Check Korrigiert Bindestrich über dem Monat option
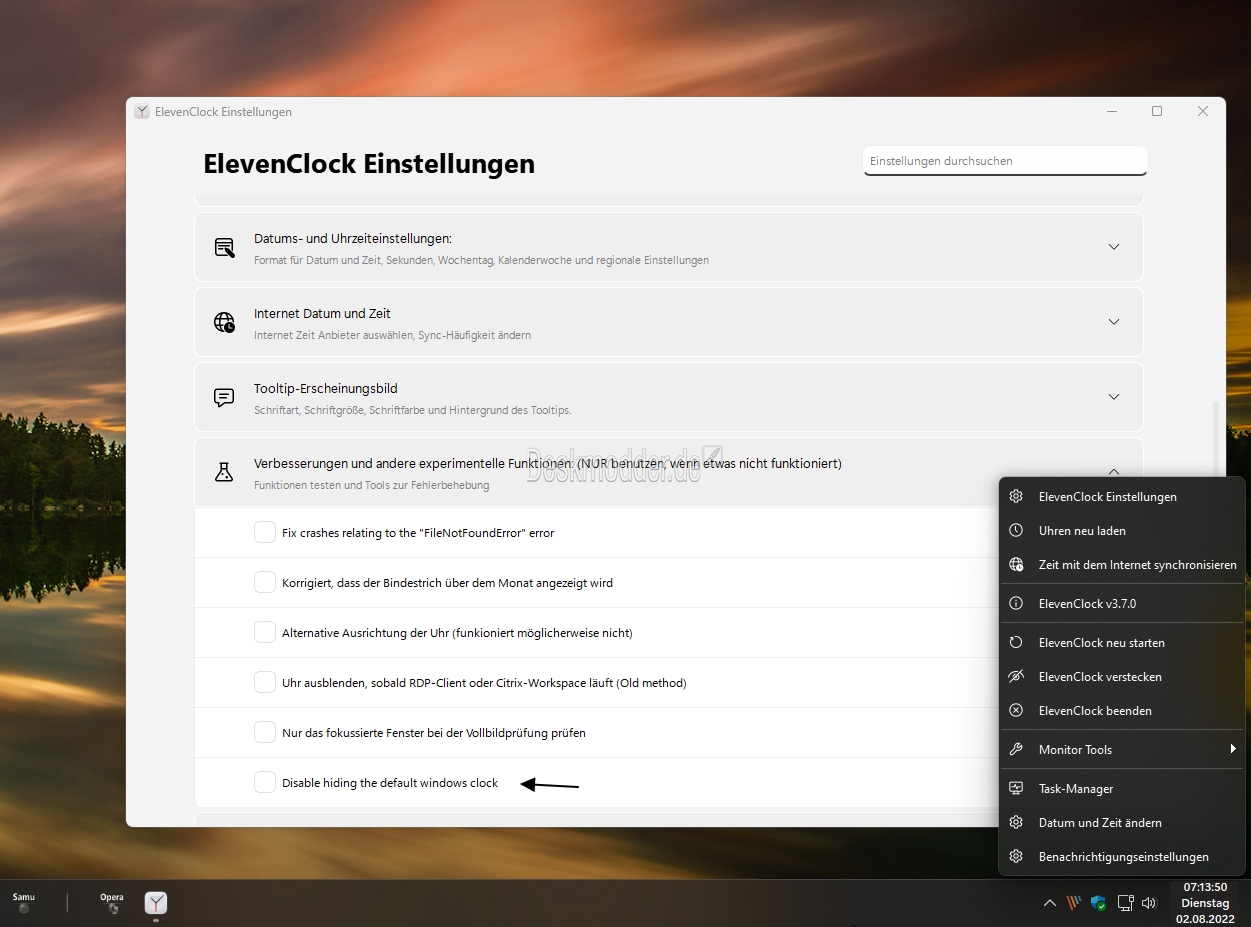The height and width of the screenshot is (927, 1251). coord(264,582)
